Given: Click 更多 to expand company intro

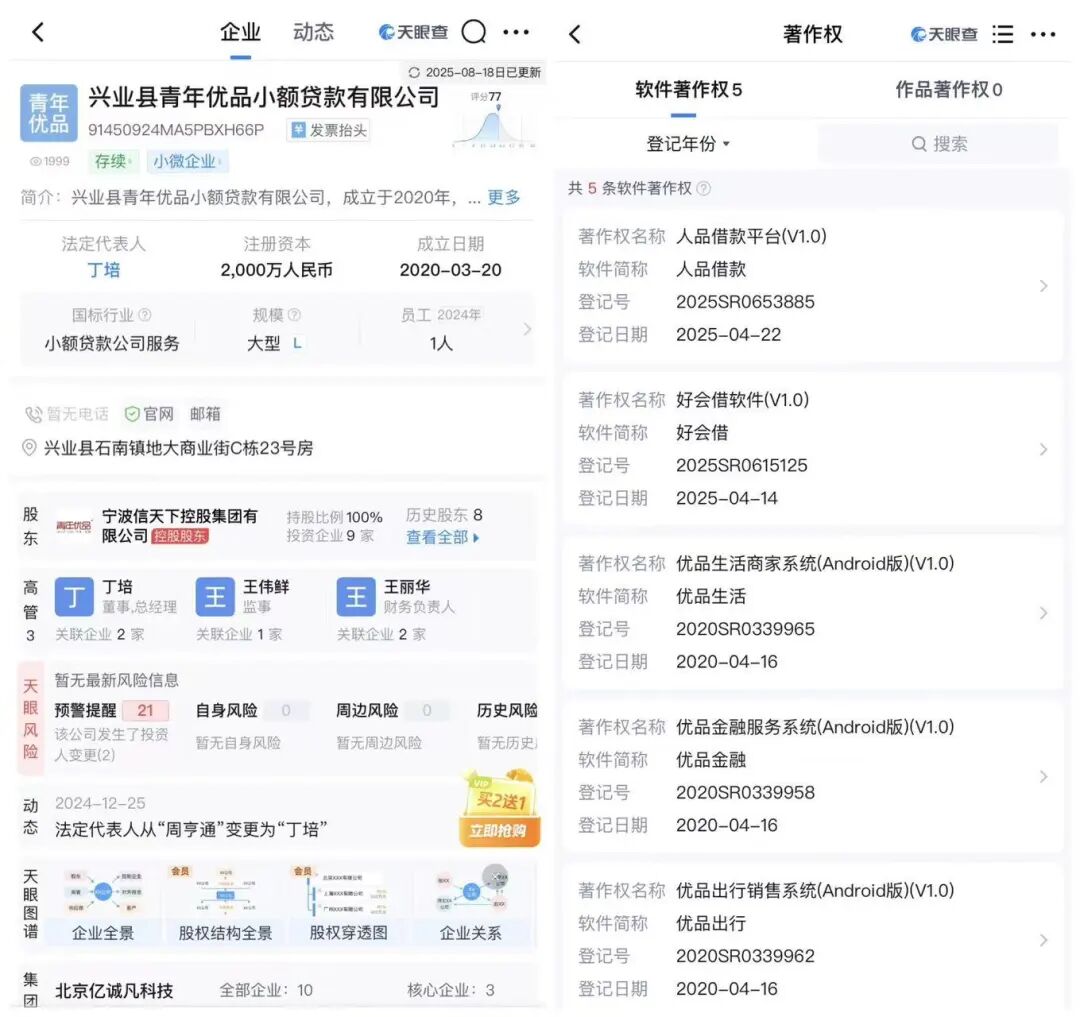Looking at the screenshot, I should pyautogui.click(x=503, y=198).
